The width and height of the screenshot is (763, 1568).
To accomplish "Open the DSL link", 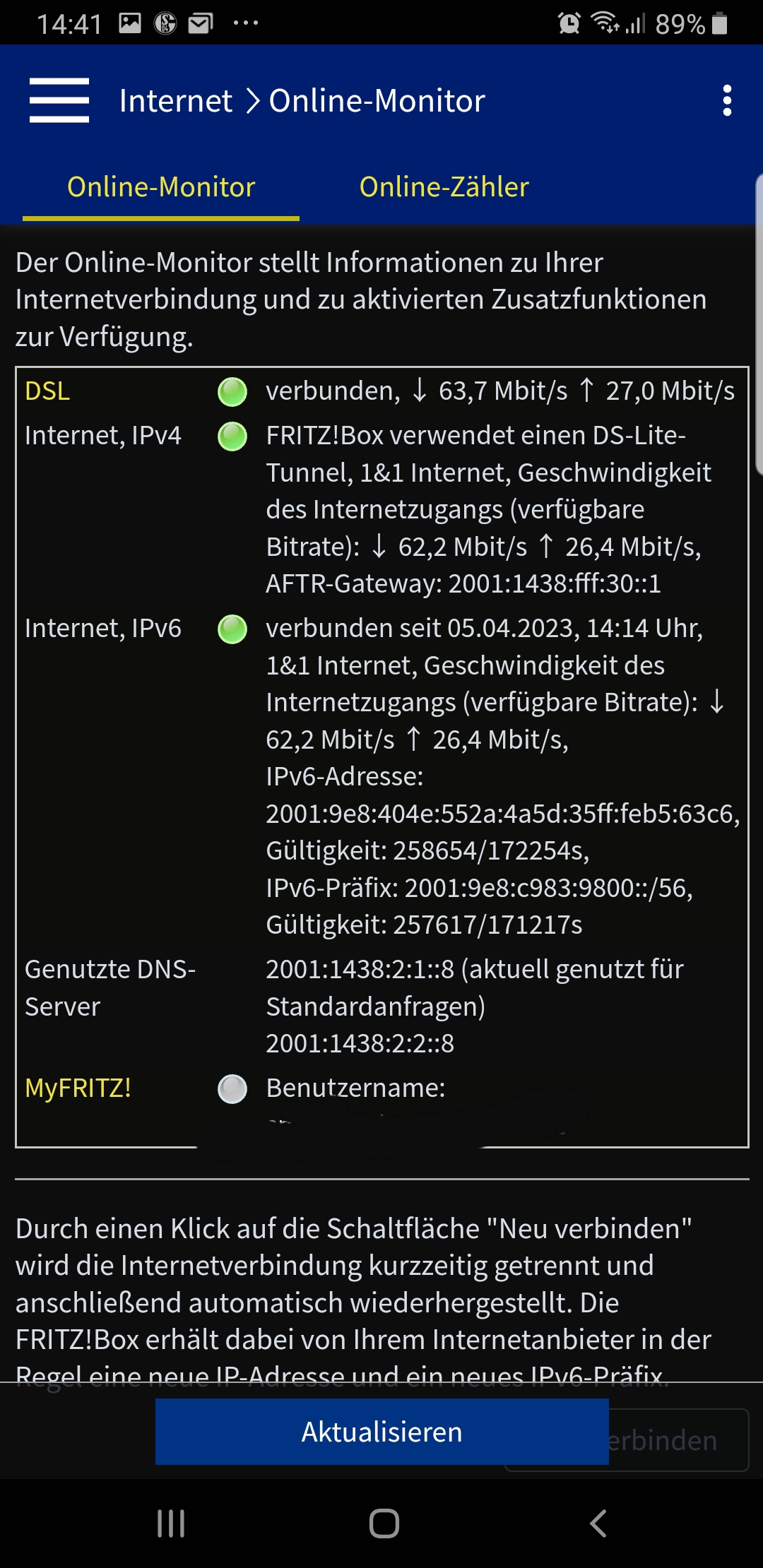I will (x=47, y=391).
